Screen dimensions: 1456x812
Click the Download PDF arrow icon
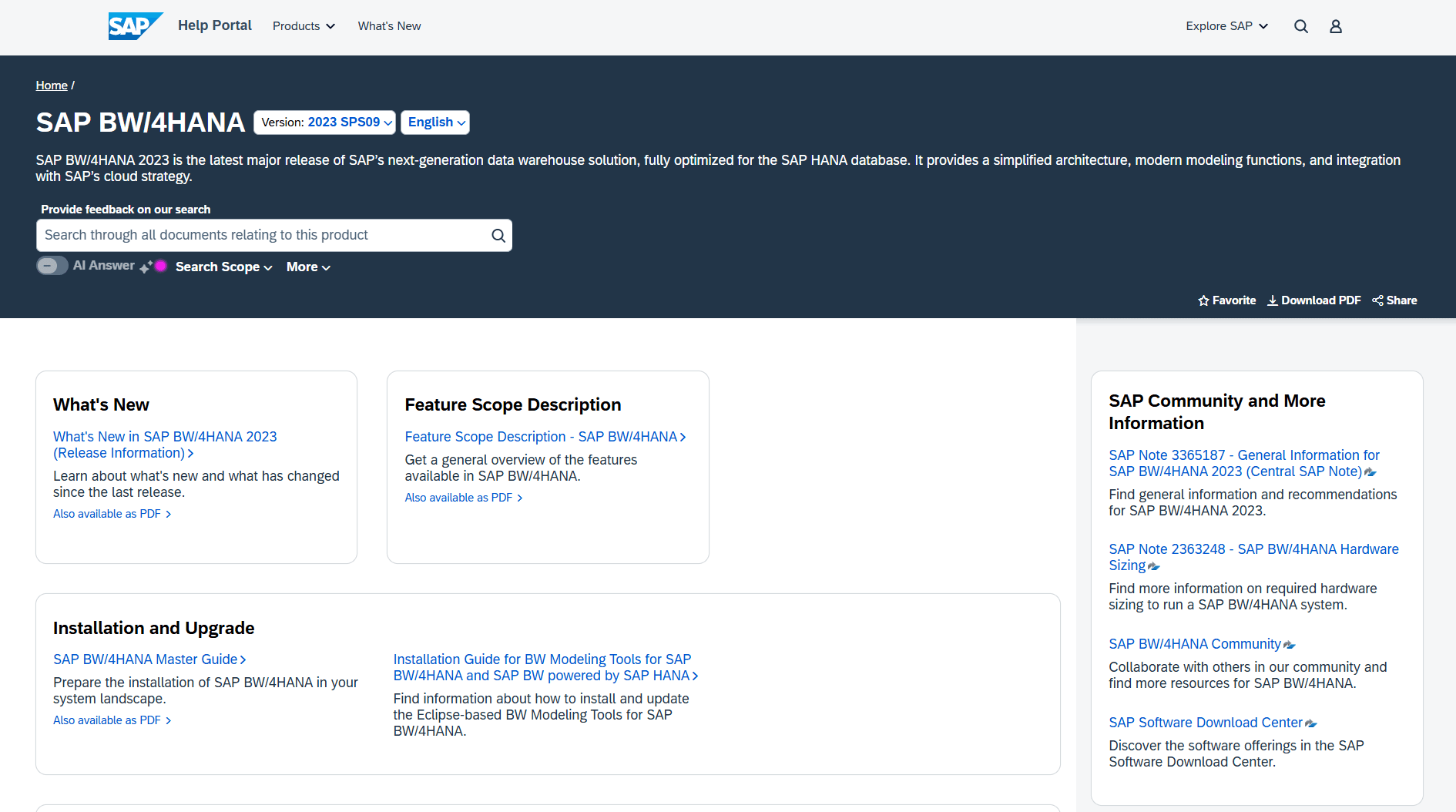[x=1273, y=300]
